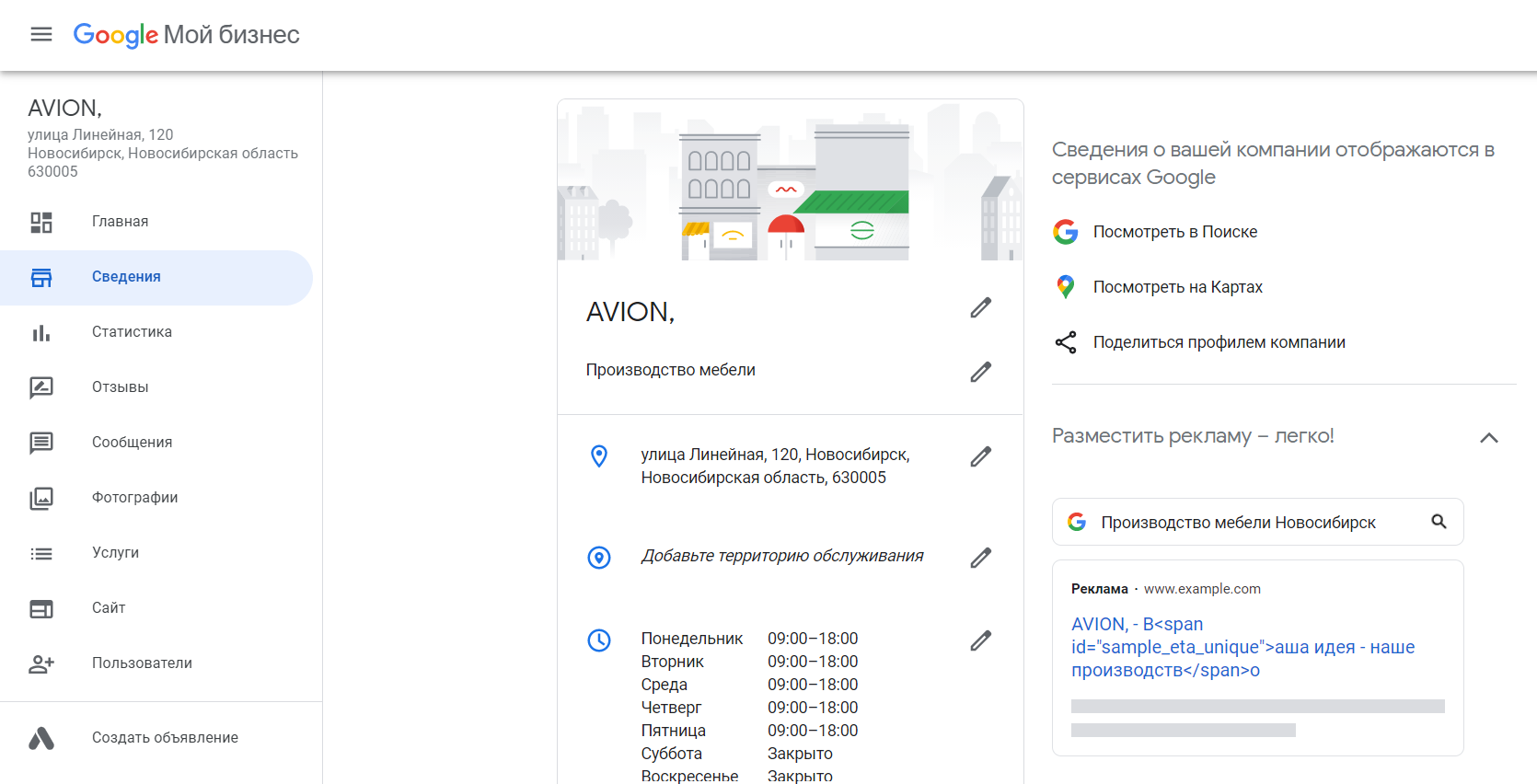
Task: Open the hamburger main menu
Action: pyautogui.click(x=41, y=35)
